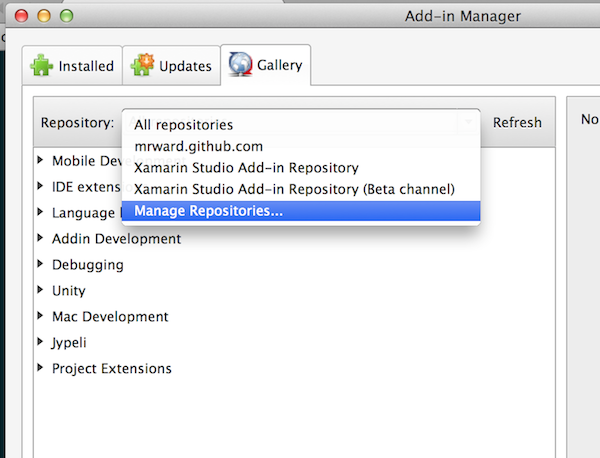Click the Repository: label
The height and width of the screenshot is (458, 600).
click(x=77, y=123)
